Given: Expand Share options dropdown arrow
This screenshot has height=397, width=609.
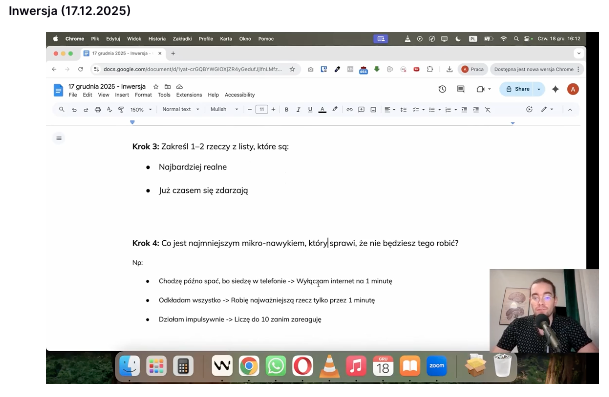Looking at the screenshot, I should coord(539,89).
